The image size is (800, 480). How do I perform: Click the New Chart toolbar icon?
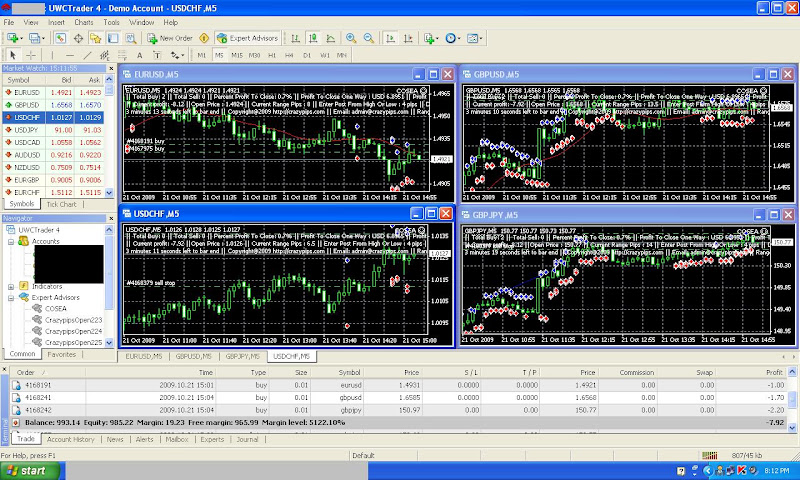tap(13, 38)
